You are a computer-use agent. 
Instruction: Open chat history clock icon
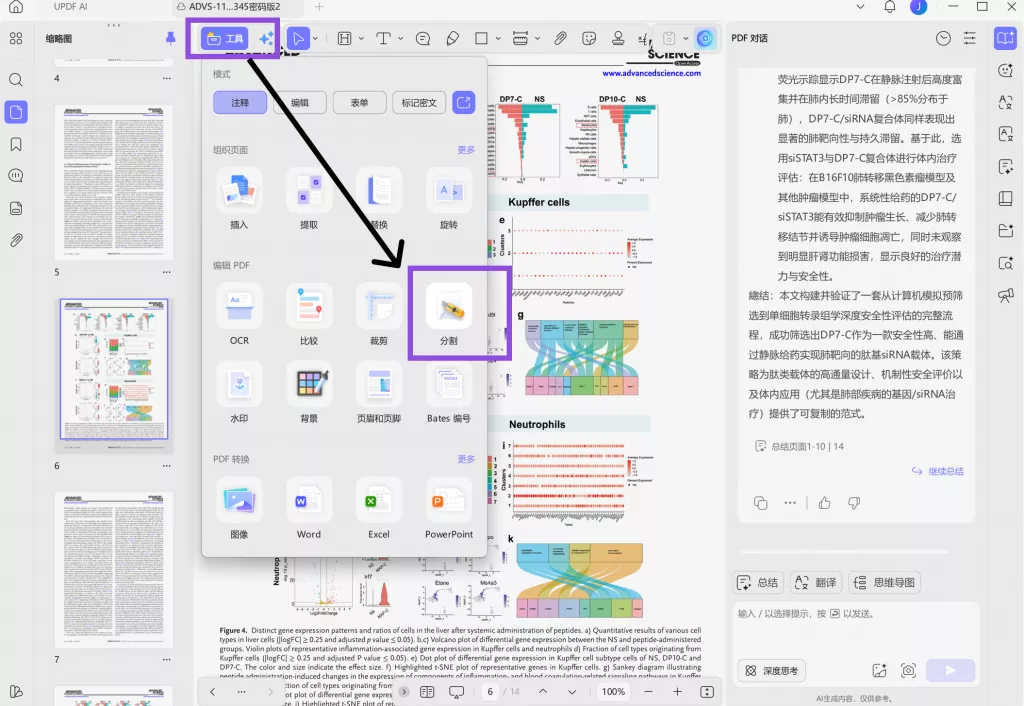pyautogui.click(x=943, y=39)
